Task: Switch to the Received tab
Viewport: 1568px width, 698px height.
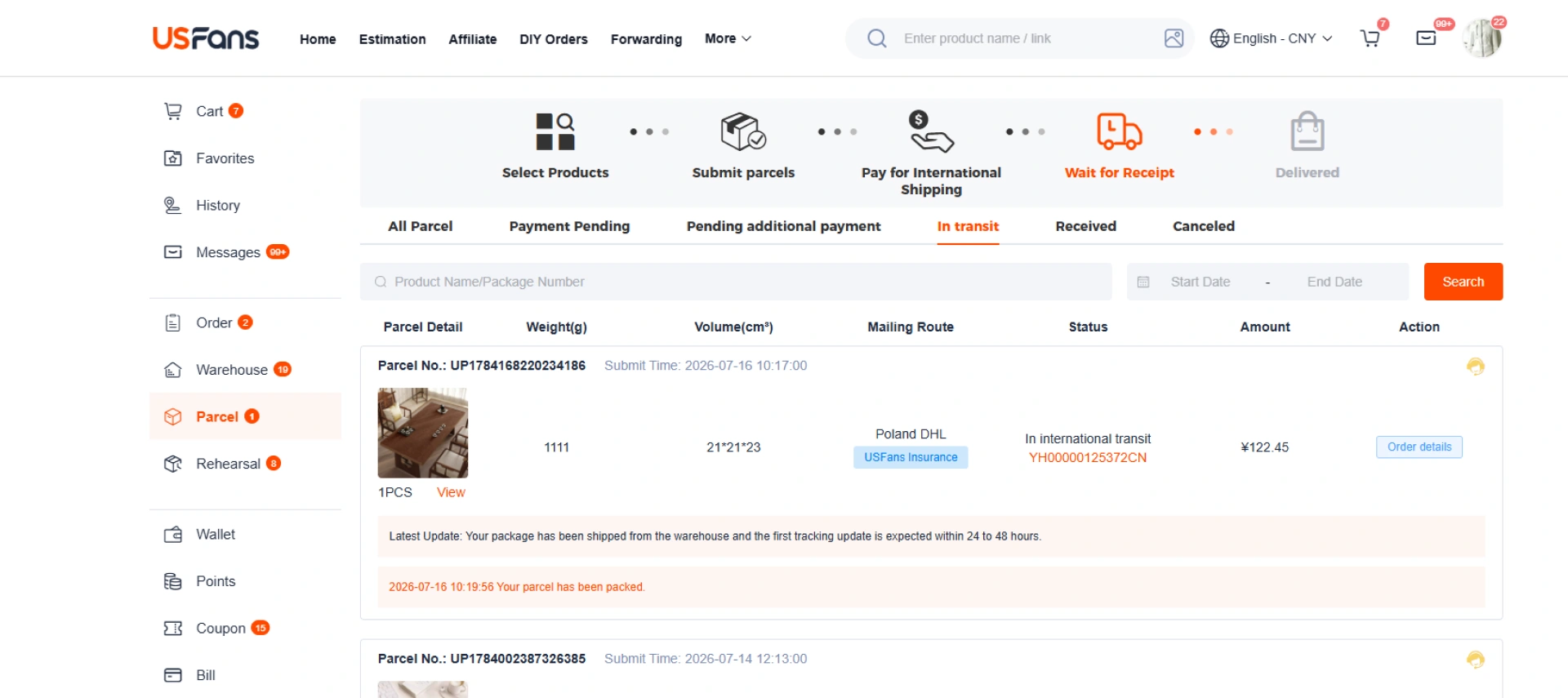Action: pyautogui.click(x=1085, y=226)
